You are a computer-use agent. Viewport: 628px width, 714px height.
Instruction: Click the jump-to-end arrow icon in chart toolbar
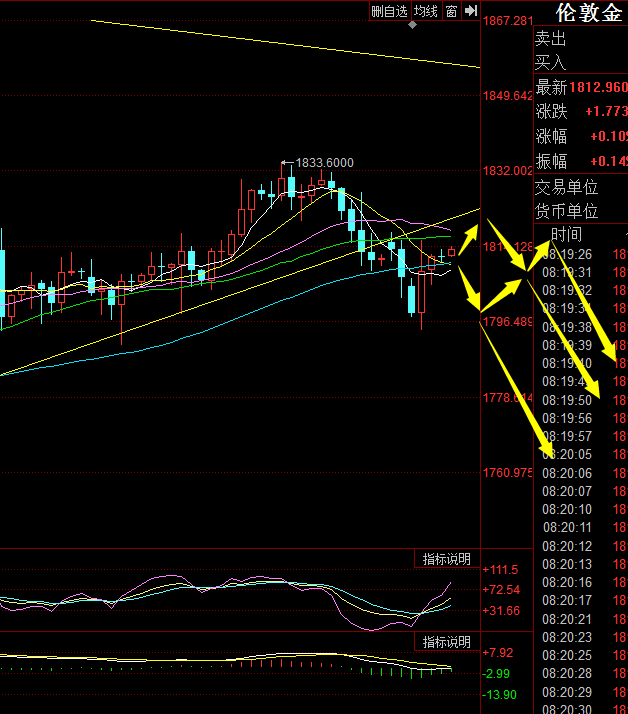tap(470, 11)
